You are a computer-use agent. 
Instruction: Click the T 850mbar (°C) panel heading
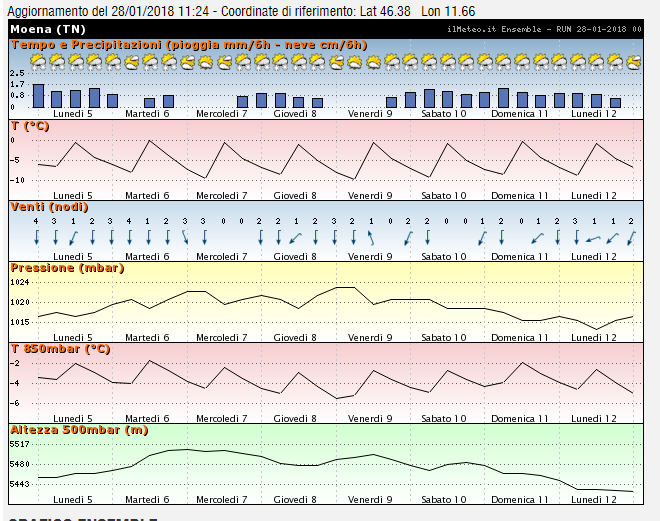(x=60, y=349)
